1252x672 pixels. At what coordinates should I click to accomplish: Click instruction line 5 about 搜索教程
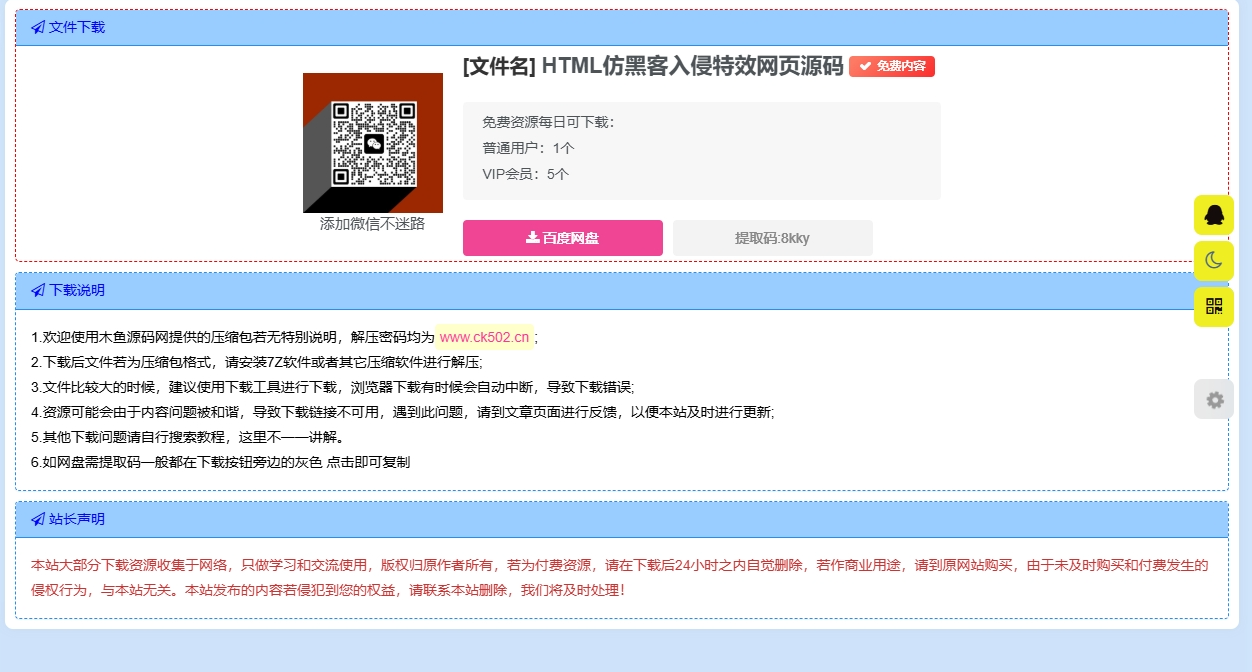[x=188, y=437]
